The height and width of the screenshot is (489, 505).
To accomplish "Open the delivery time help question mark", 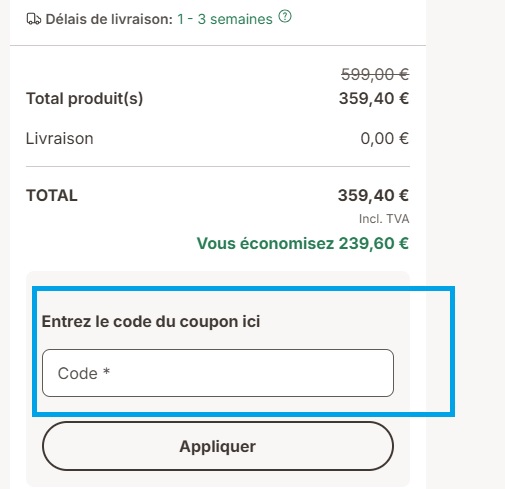I will click(285, 16).
